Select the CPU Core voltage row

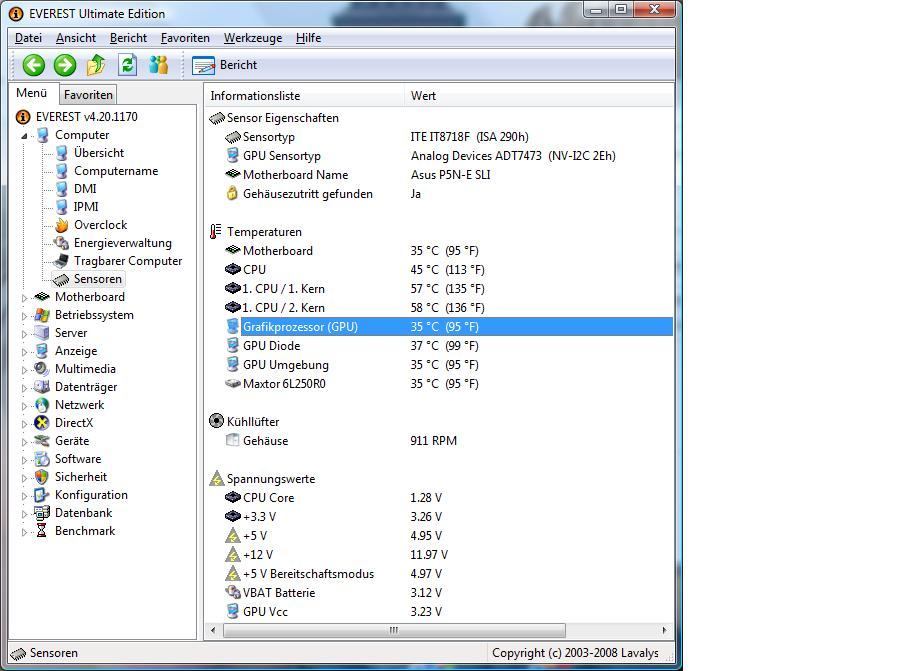(x=449, y=498)
